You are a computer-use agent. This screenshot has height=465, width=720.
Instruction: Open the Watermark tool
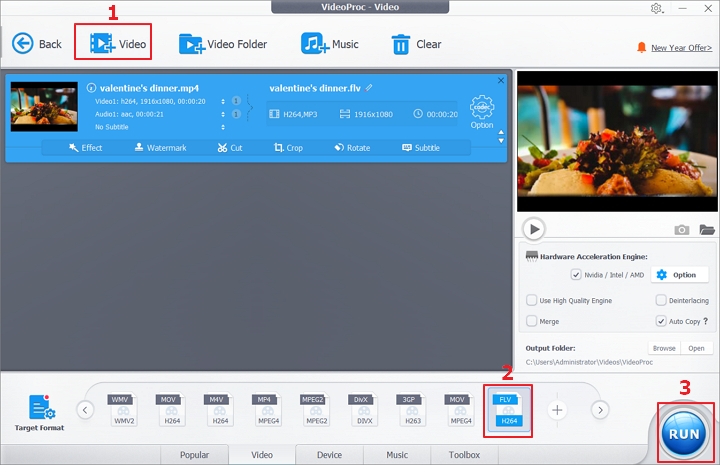coord(161,148)
